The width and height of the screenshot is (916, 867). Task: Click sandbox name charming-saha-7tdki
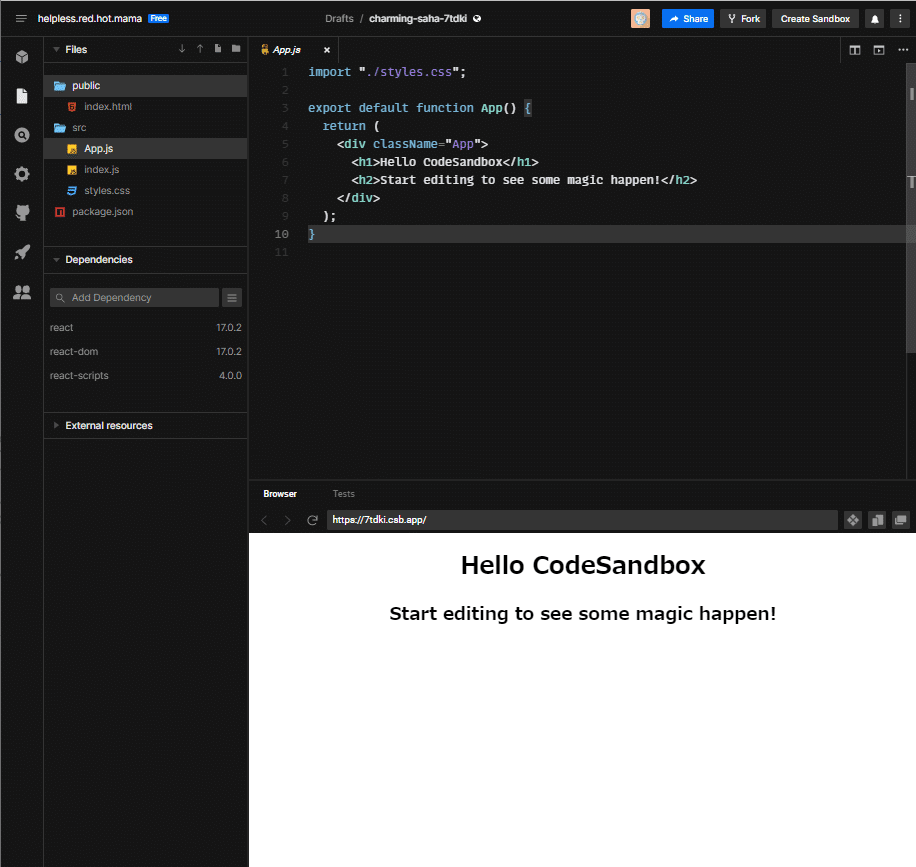tap(418, 19)
